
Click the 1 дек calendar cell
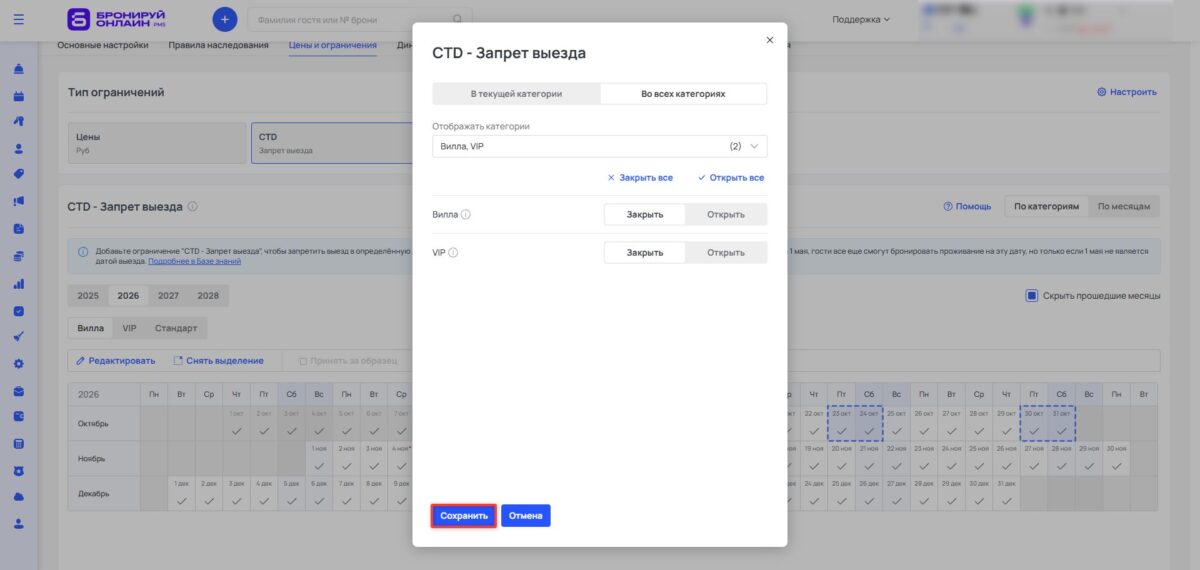coord(181,493)
